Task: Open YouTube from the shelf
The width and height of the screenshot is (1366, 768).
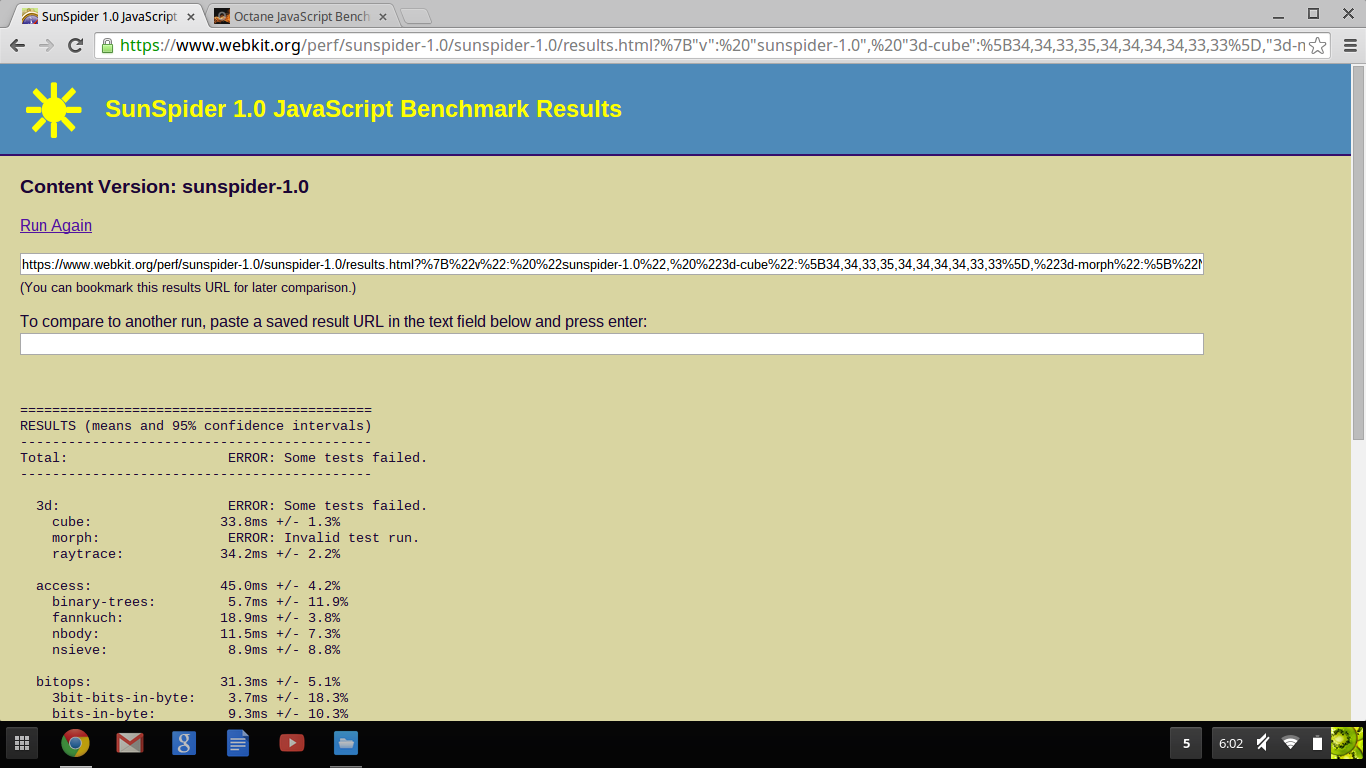Action: coord(292,743)
